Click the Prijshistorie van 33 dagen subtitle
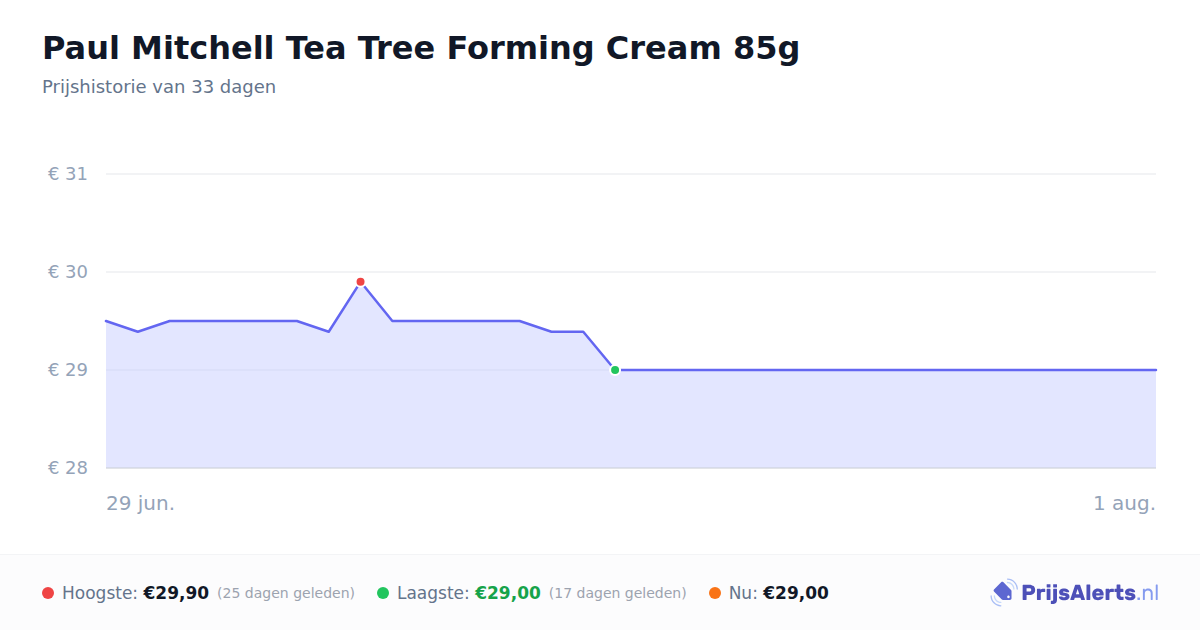 click(159, 87)
